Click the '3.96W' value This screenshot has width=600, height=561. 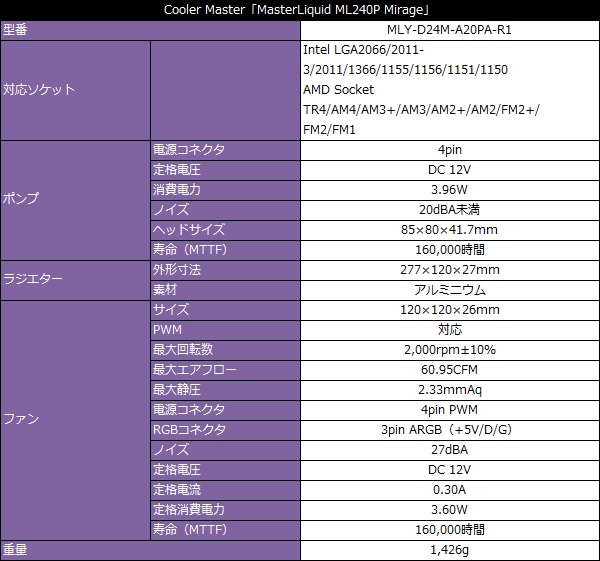449,189
